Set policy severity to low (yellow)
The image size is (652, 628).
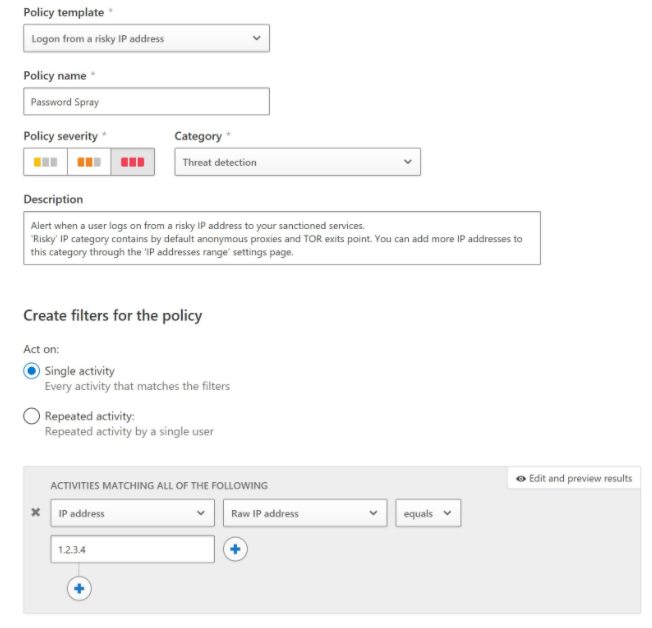pos(45,162)
